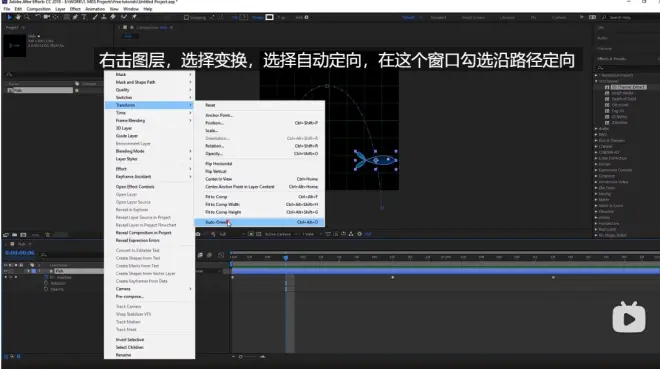Click the snapshot camera icon under viewer
Image resolution: width=660 pixels, height=369 pixels.
click(198, 234)
